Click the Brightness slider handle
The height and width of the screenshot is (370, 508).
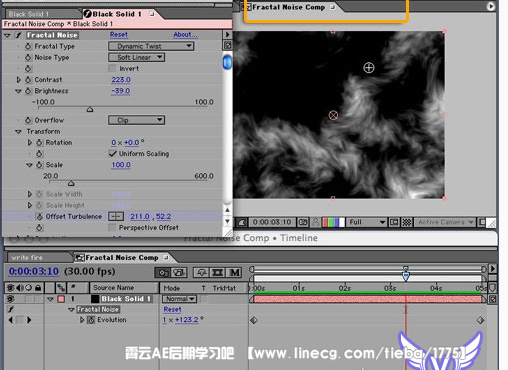tap(90, 110)
